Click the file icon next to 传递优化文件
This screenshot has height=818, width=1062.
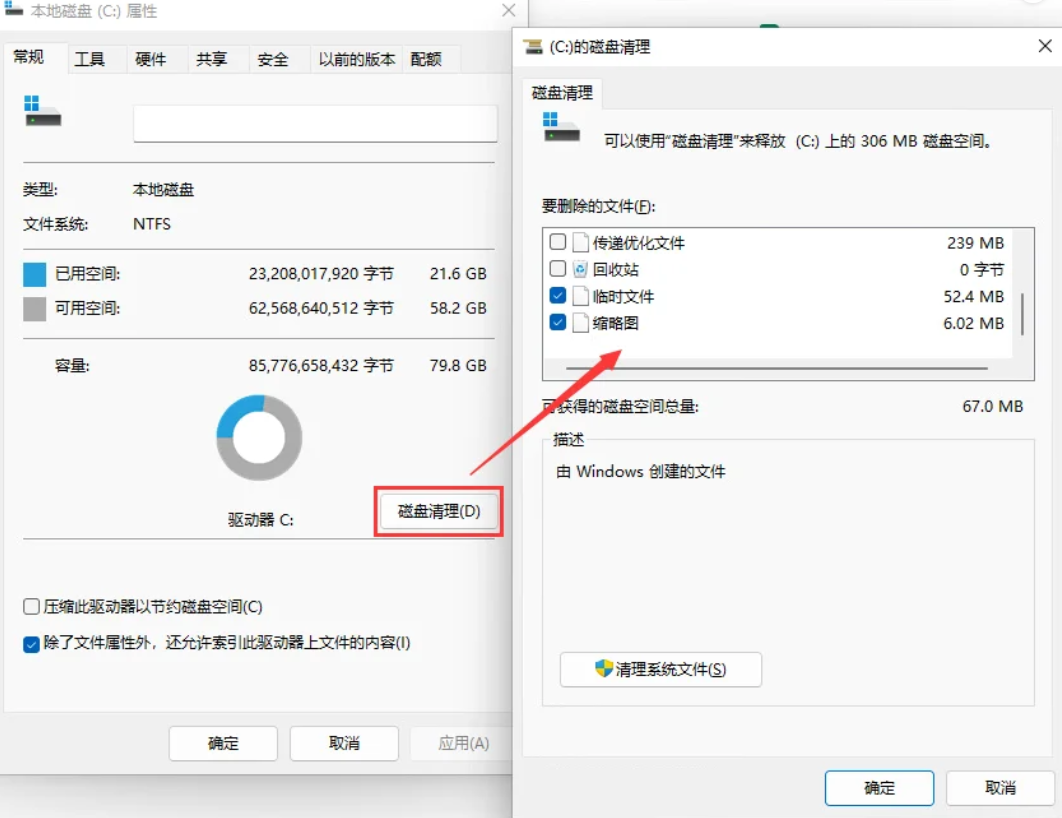580,242
